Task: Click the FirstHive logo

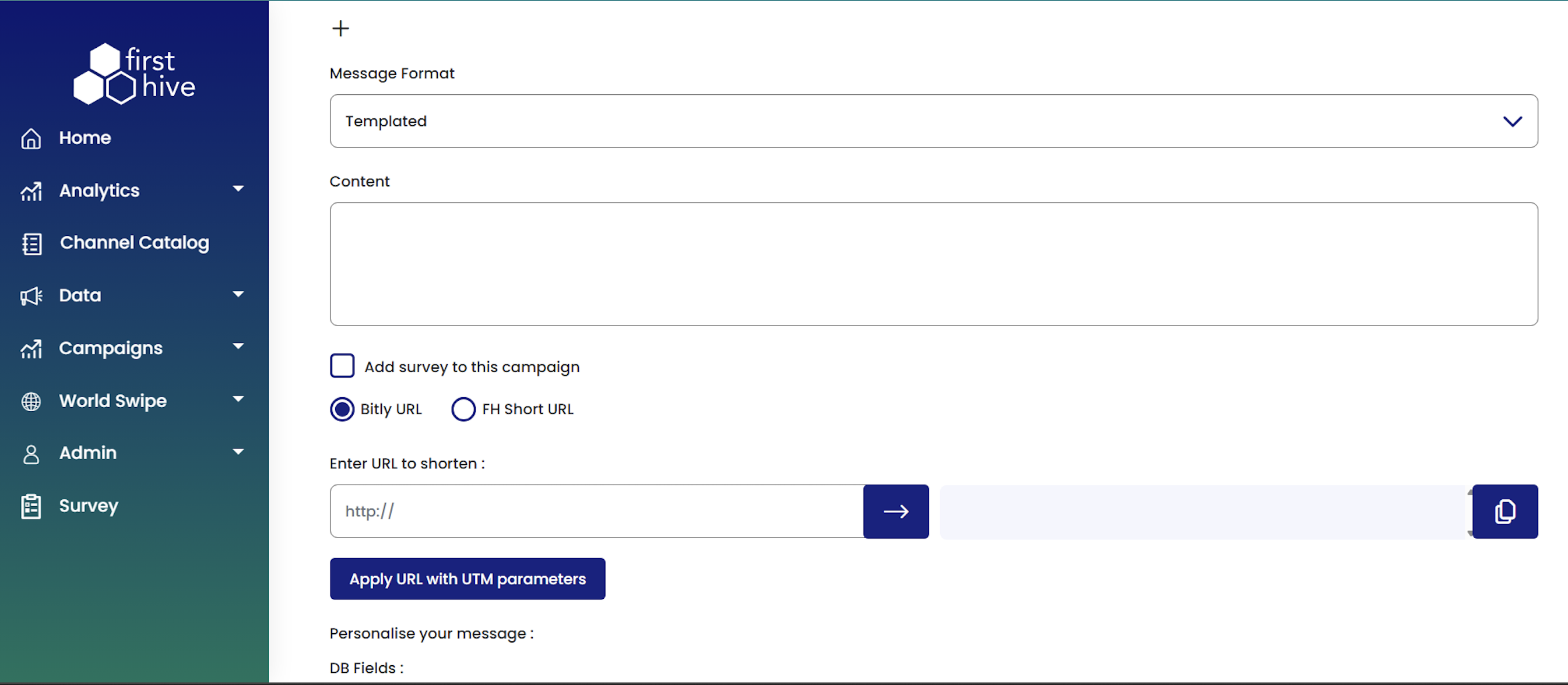Action: tap(135, 73)
